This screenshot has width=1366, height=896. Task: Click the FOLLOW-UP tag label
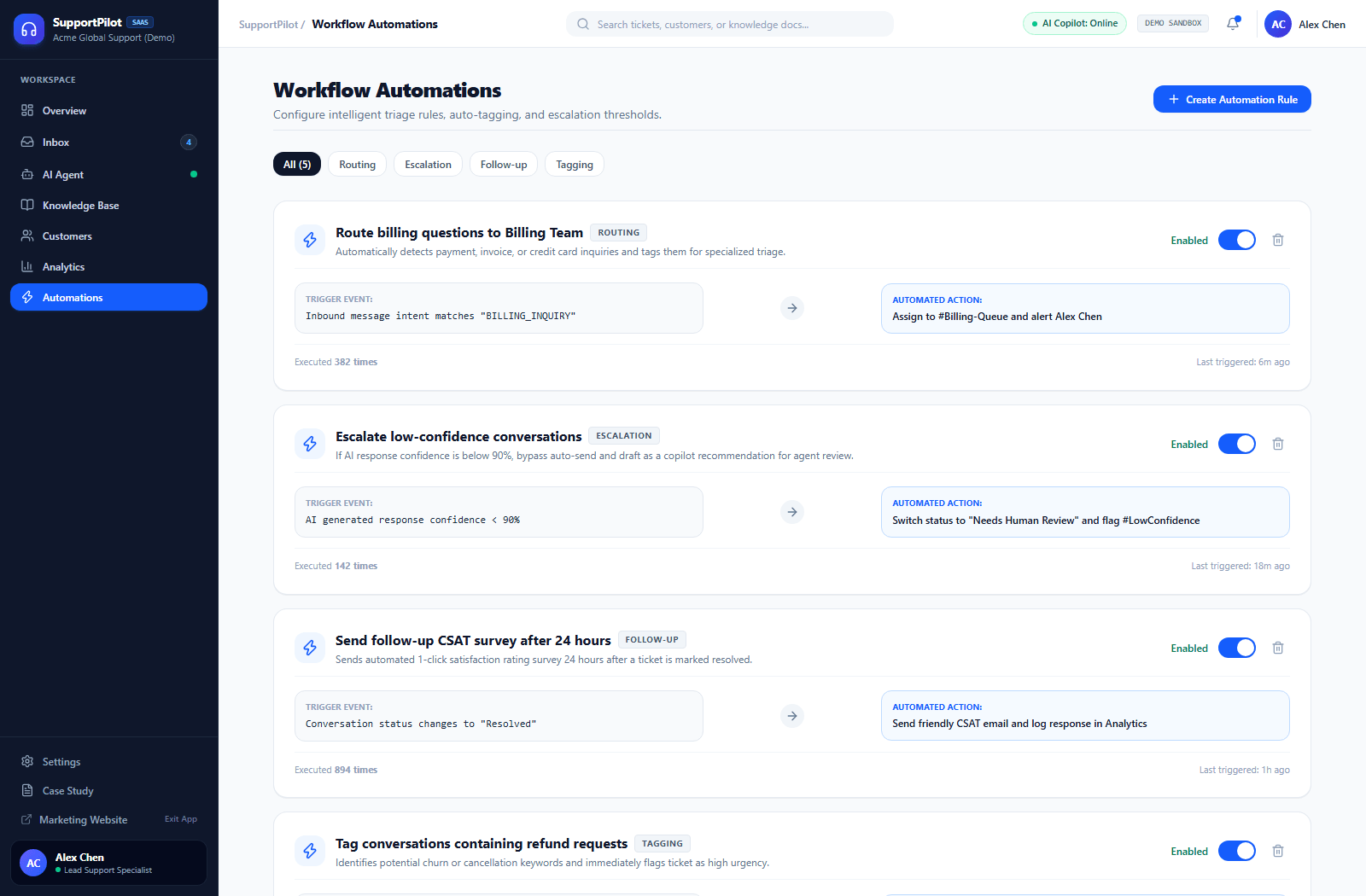tap(651, 640)
